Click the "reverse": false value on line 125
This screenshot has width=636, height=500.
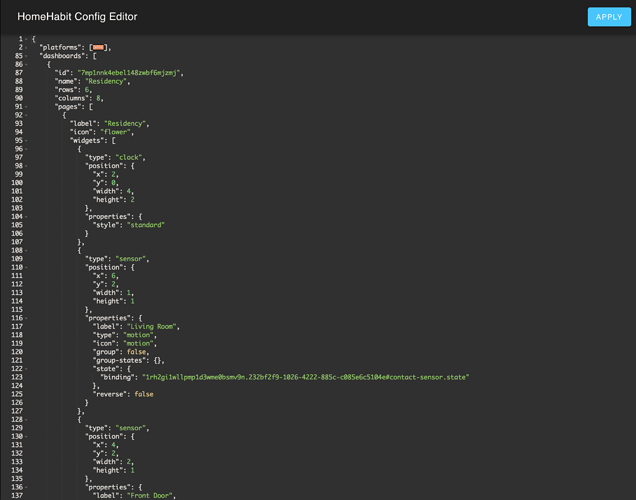(x=143, y=394)
